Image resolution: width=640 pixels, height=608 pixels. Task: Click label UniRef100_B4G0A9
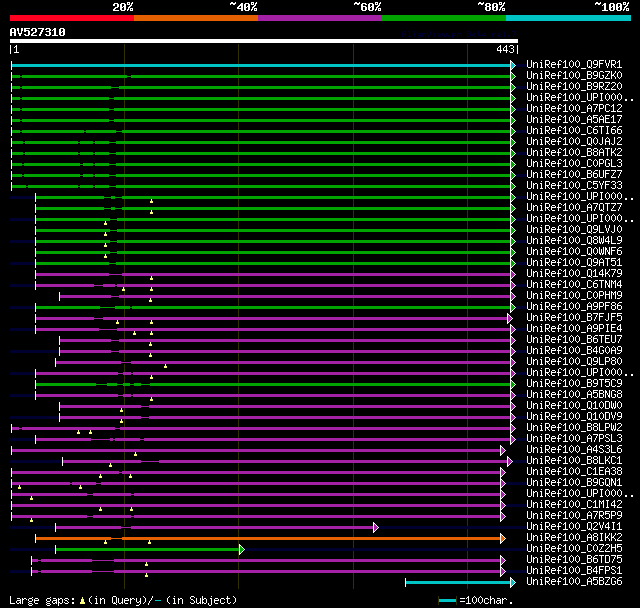point(574,351)
